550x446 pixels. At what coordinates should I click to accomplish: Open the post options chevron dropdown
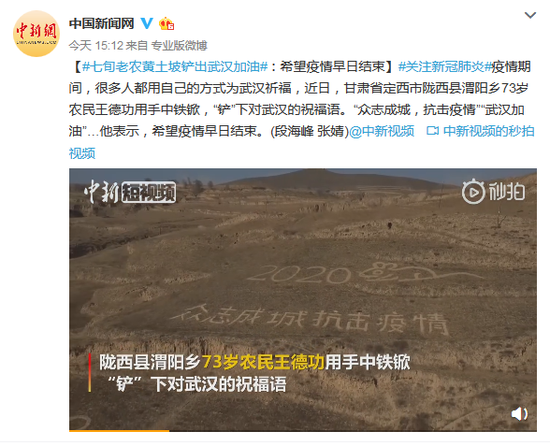click(x=530, y=15)
